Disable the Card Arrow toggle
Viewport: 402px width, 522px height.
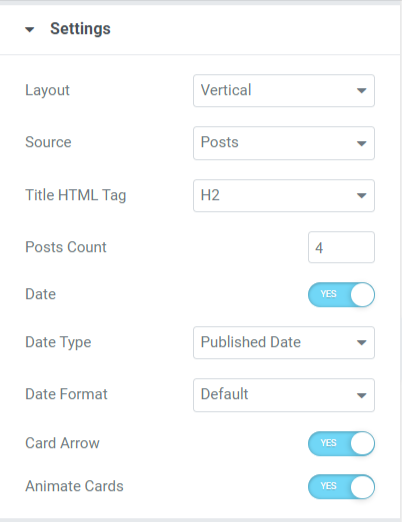(x=341, y=444)
